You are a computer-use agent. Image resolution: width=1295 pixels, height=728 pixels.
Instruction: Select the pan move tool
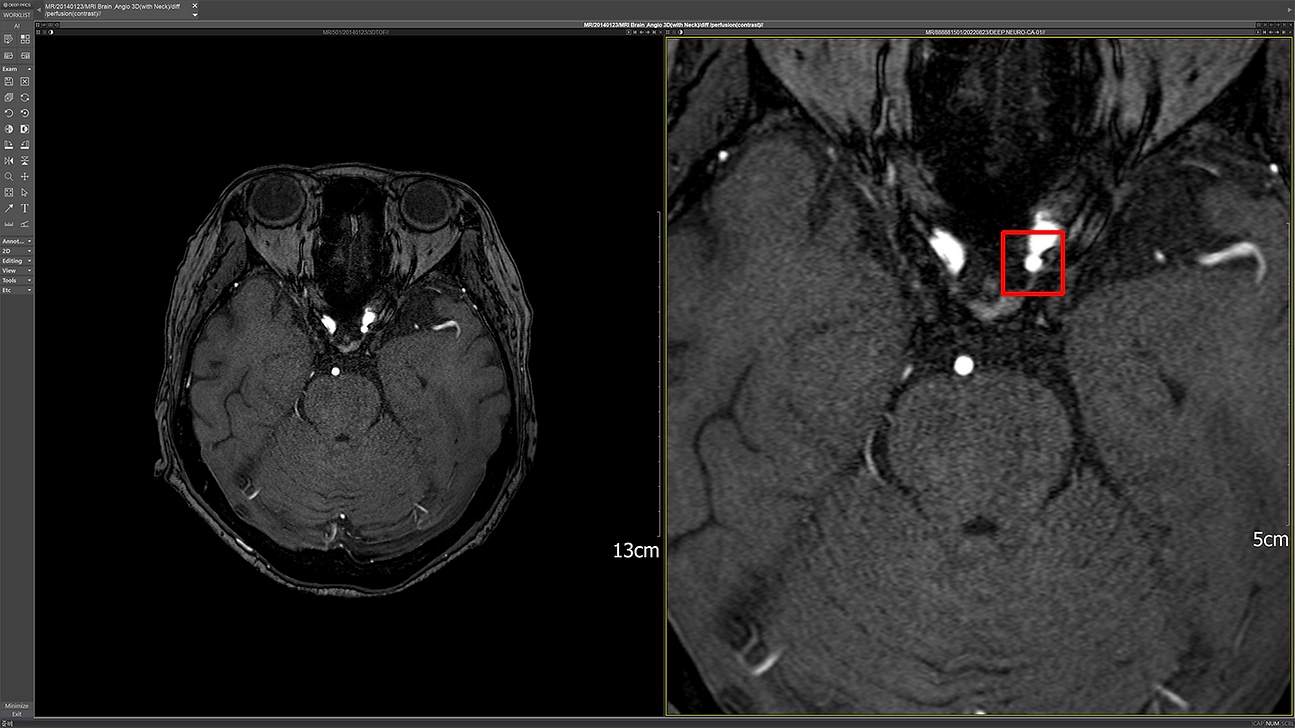[25, 176]
